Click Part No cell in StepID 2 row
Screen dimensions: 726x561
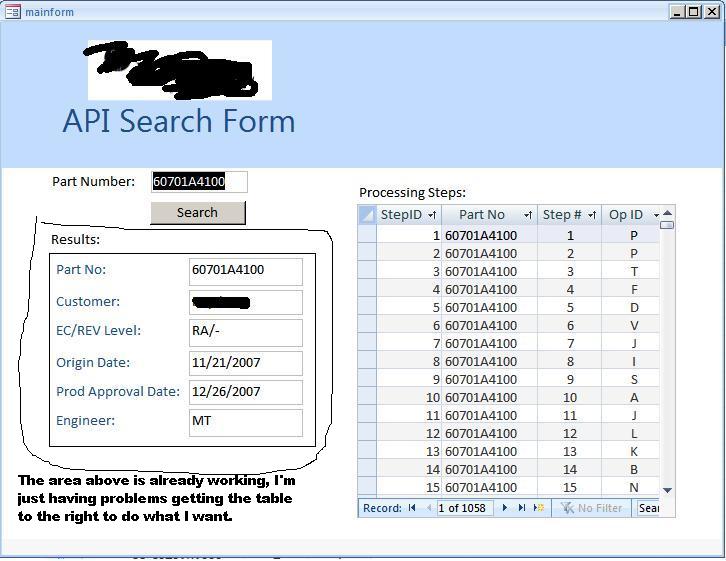pyautogui.click(x=489, y=253)
